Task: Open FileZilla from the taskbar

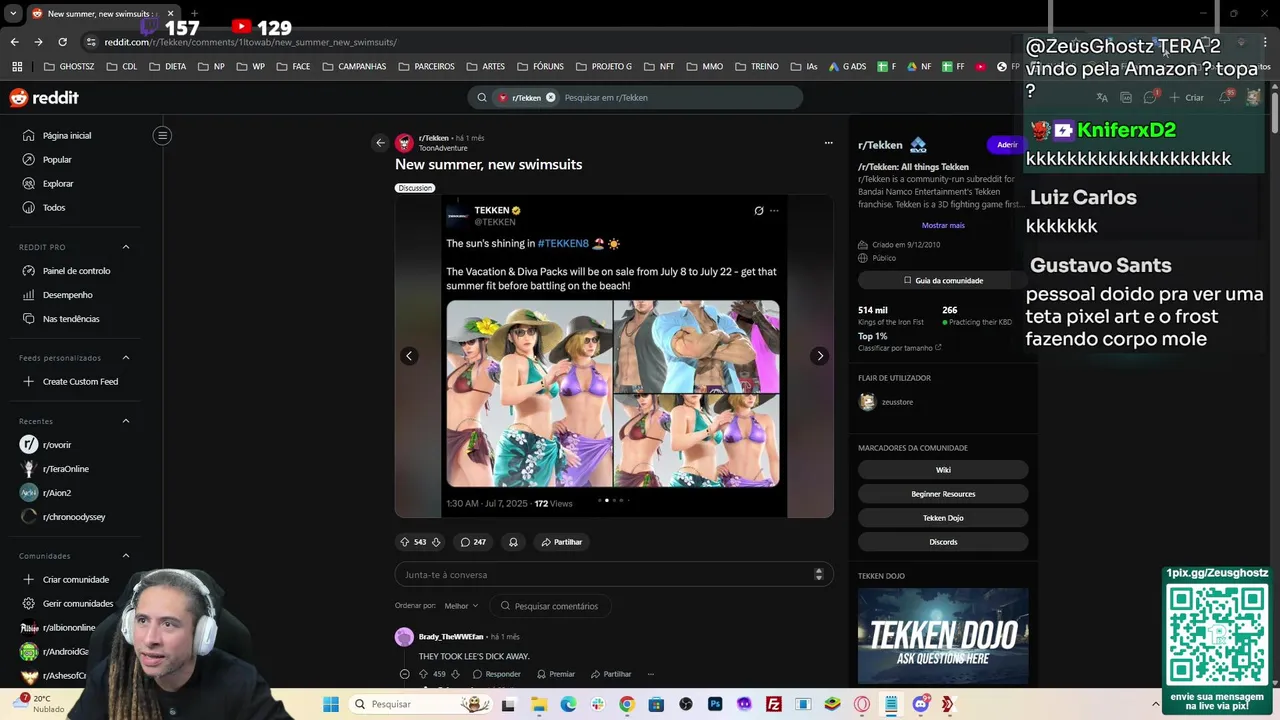Action: [774, 704]
